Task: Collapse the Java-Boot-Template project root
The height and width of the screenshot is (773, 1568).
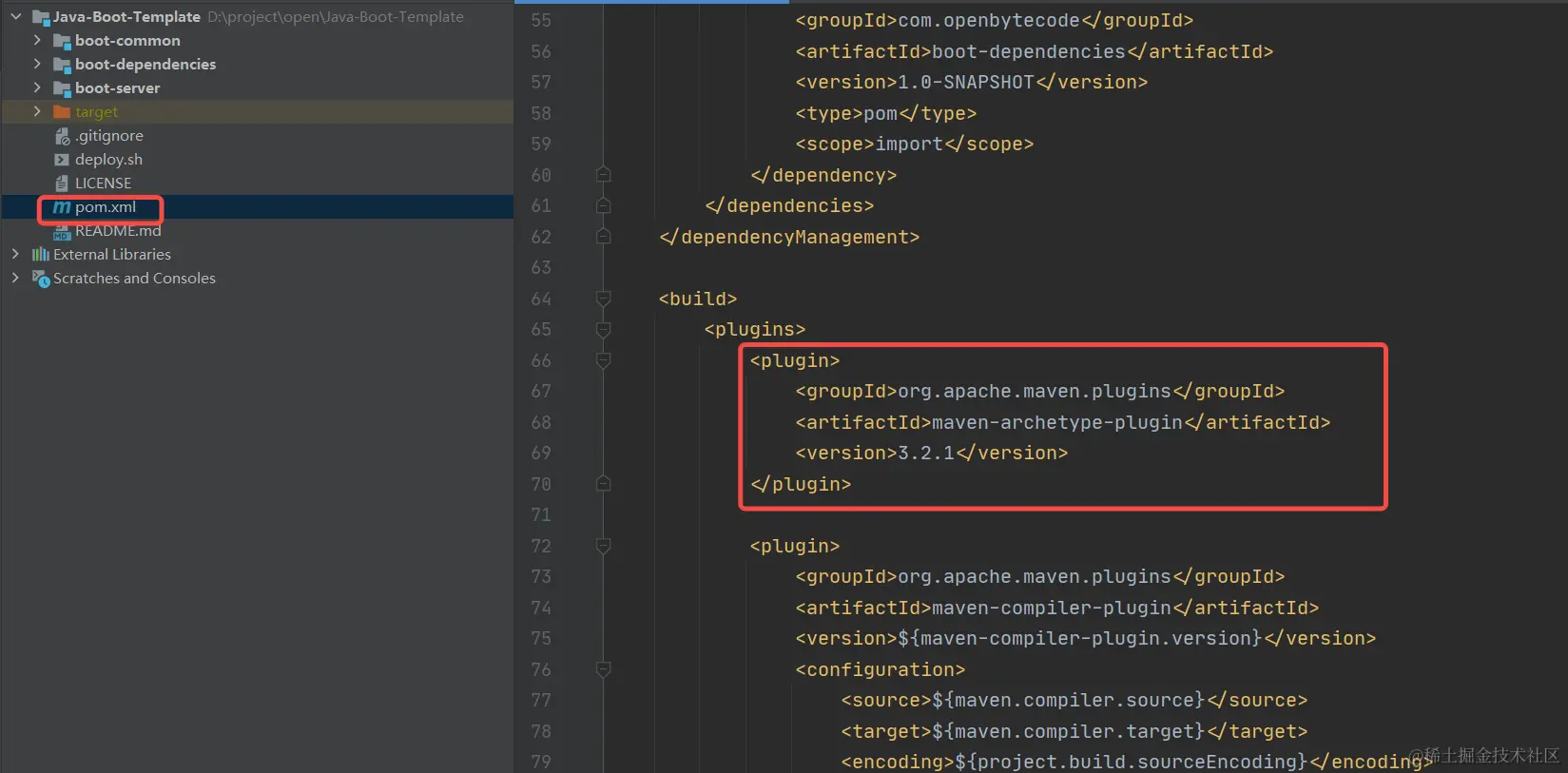Action: point(15,16)
